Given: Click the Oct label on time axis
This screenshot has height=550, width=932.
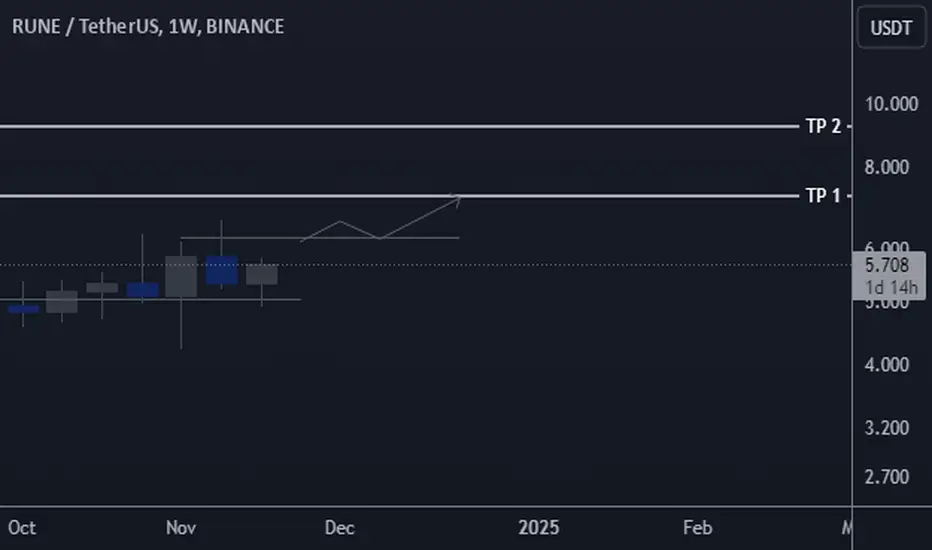Looking at the screenshot, I should point(22,527).
